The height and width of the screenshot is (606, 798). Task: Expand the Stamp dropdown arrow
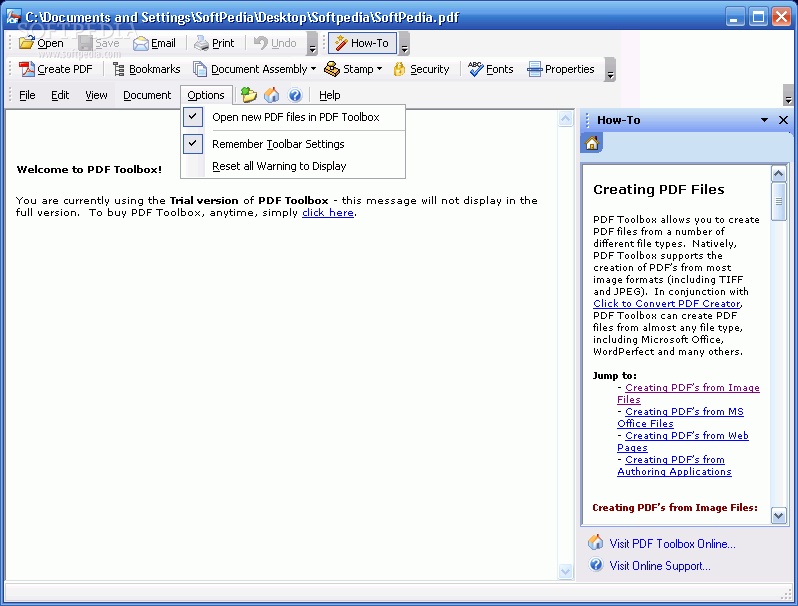coord(380,69)
